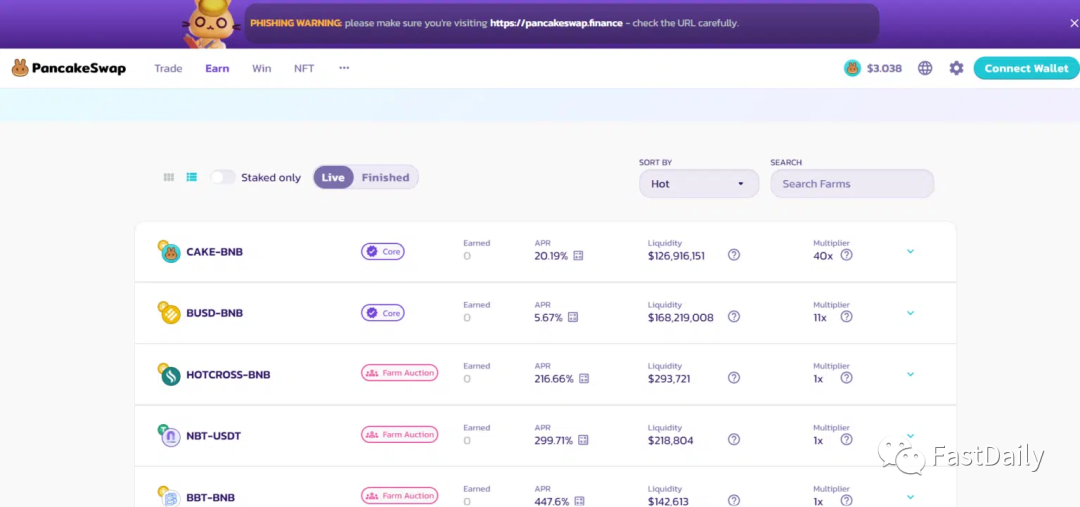Viewport: 1080px width, 507px height.
Task: Switch to card grid view
Action: coord(169,177)
